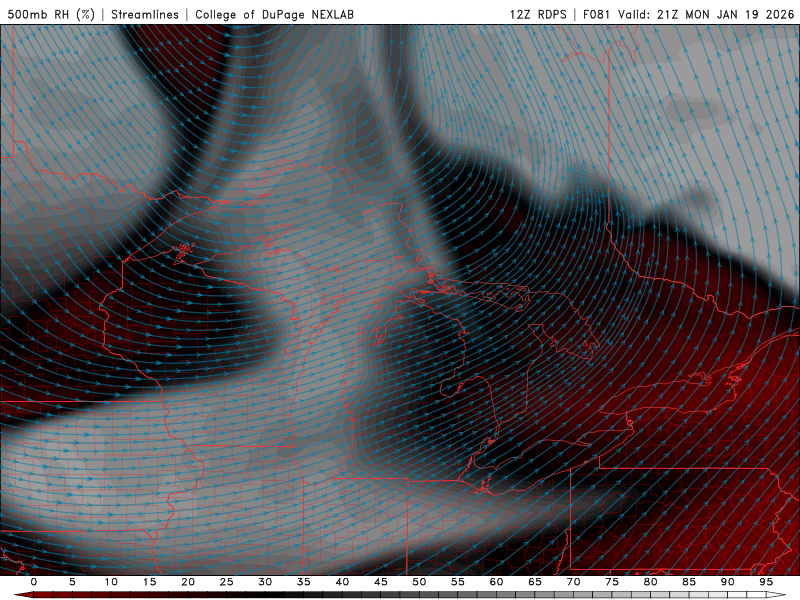Click the colorbar scale label '80'

tap(650, 582)
